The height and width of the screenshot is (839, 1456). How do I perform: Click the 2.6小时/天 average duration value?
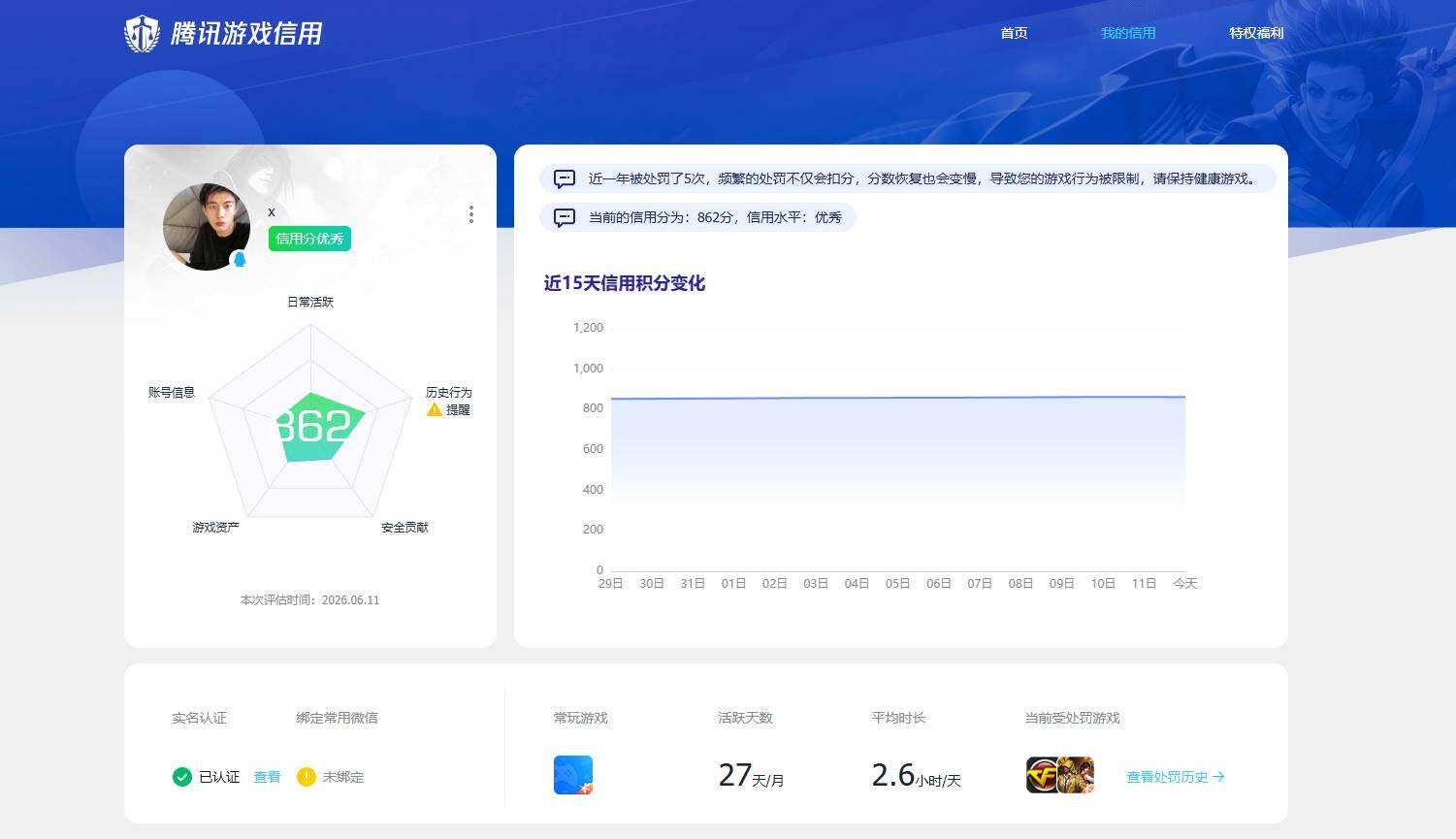[x=916, y=775]
